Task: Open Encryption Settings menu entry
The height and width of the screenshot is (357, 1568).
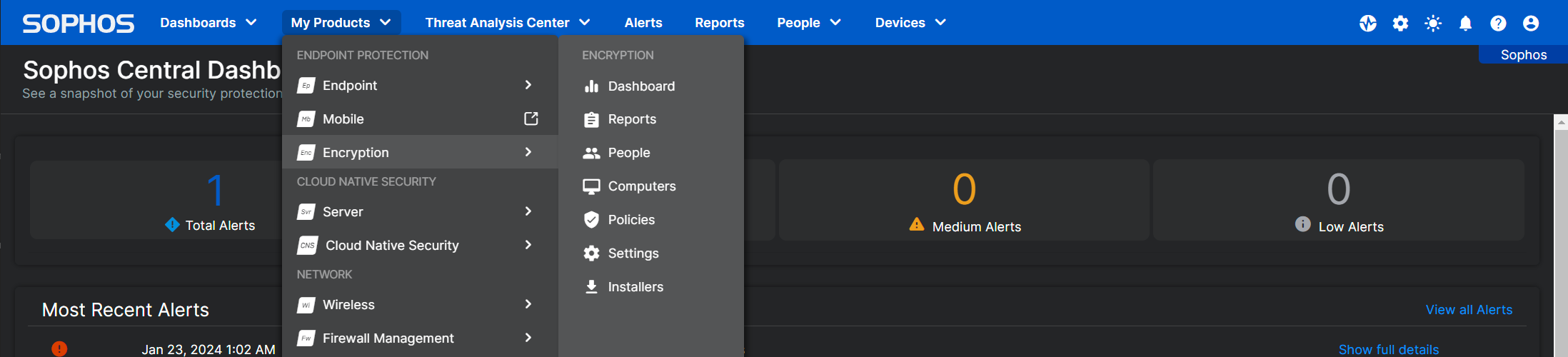Action: coord(633,253)
